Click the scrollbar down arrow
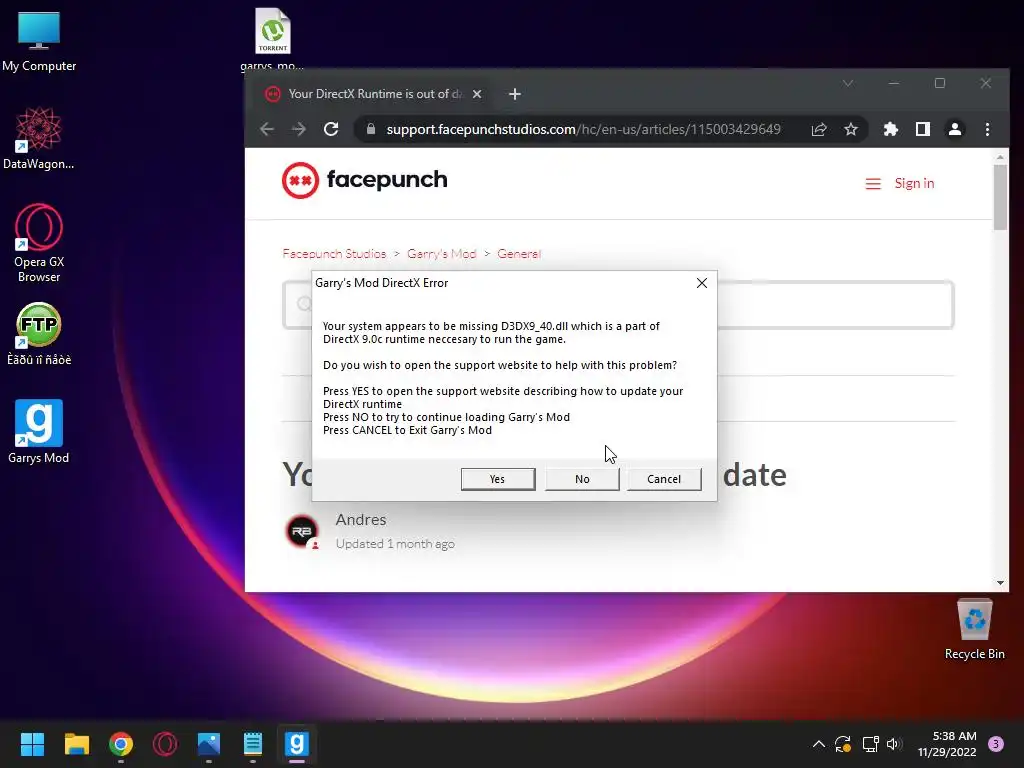 click(1000, 583)
